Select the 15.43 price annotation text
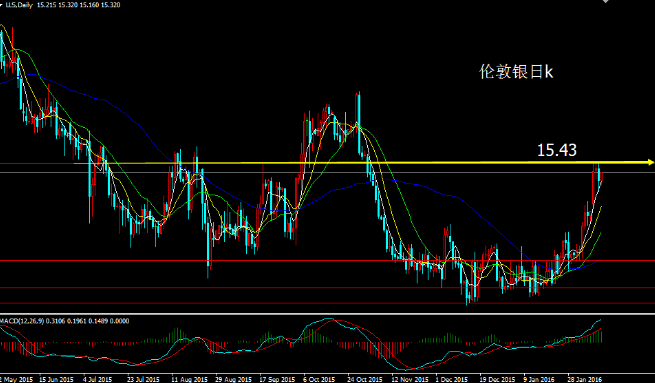 point(556,150)
